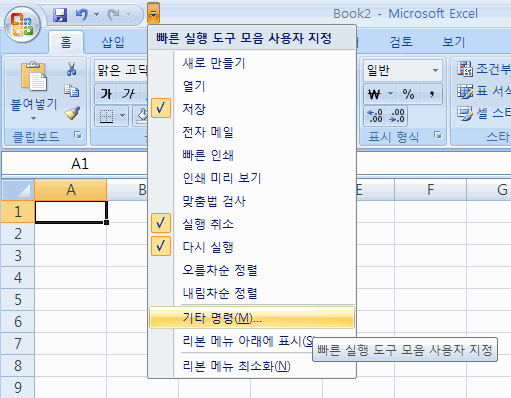The height and width of the screenshot is (398, 511).
Task: Click the Save floppy disk icon
Action: pos(60,15)
